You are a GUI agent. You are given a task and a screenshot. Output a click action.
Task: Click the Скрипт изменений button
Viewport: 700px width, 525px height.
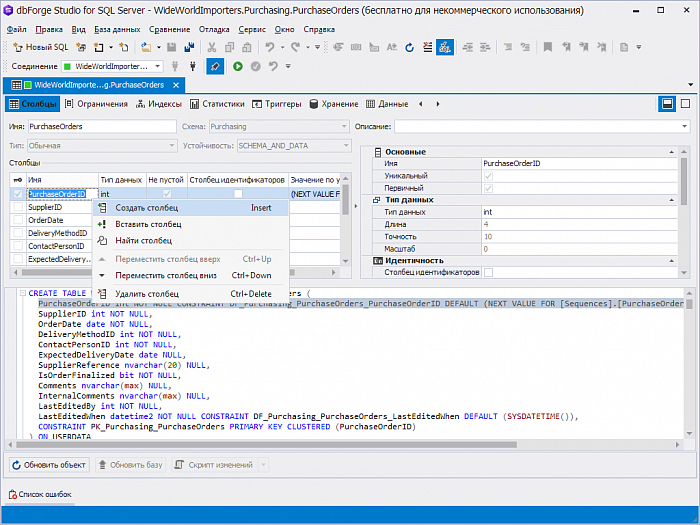pyautogui.click(x=216, y=465)
